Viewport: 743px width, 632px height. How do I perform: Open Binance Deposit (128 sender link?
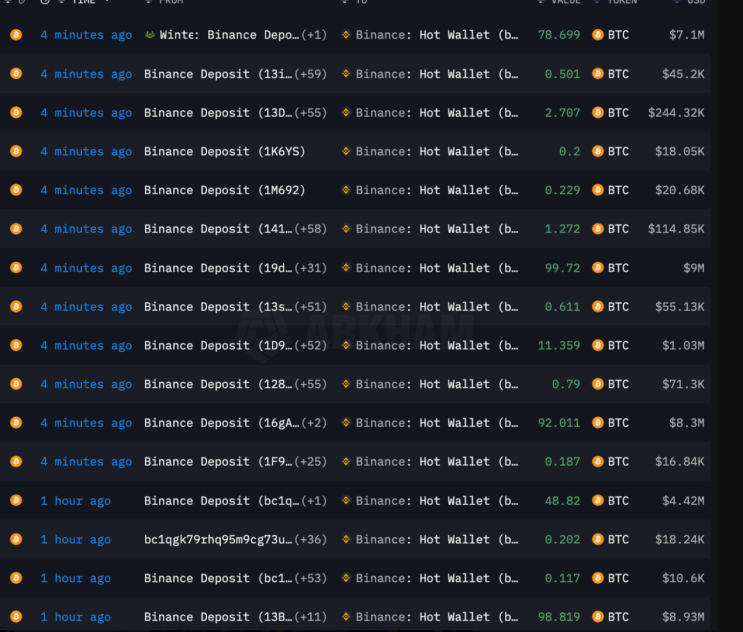pos(218,384)
